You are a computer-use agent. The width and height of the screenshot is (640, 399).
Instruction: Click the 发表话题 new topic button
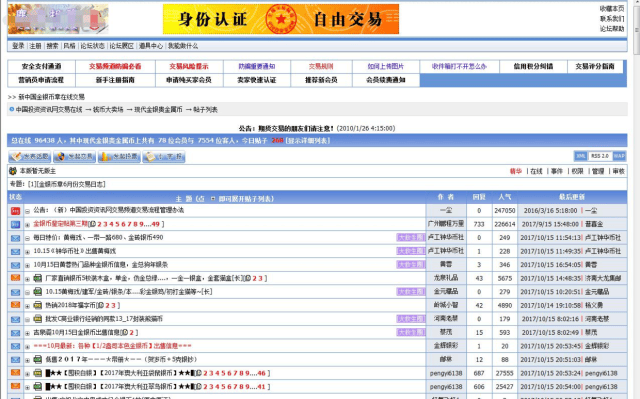click(30, 157)
